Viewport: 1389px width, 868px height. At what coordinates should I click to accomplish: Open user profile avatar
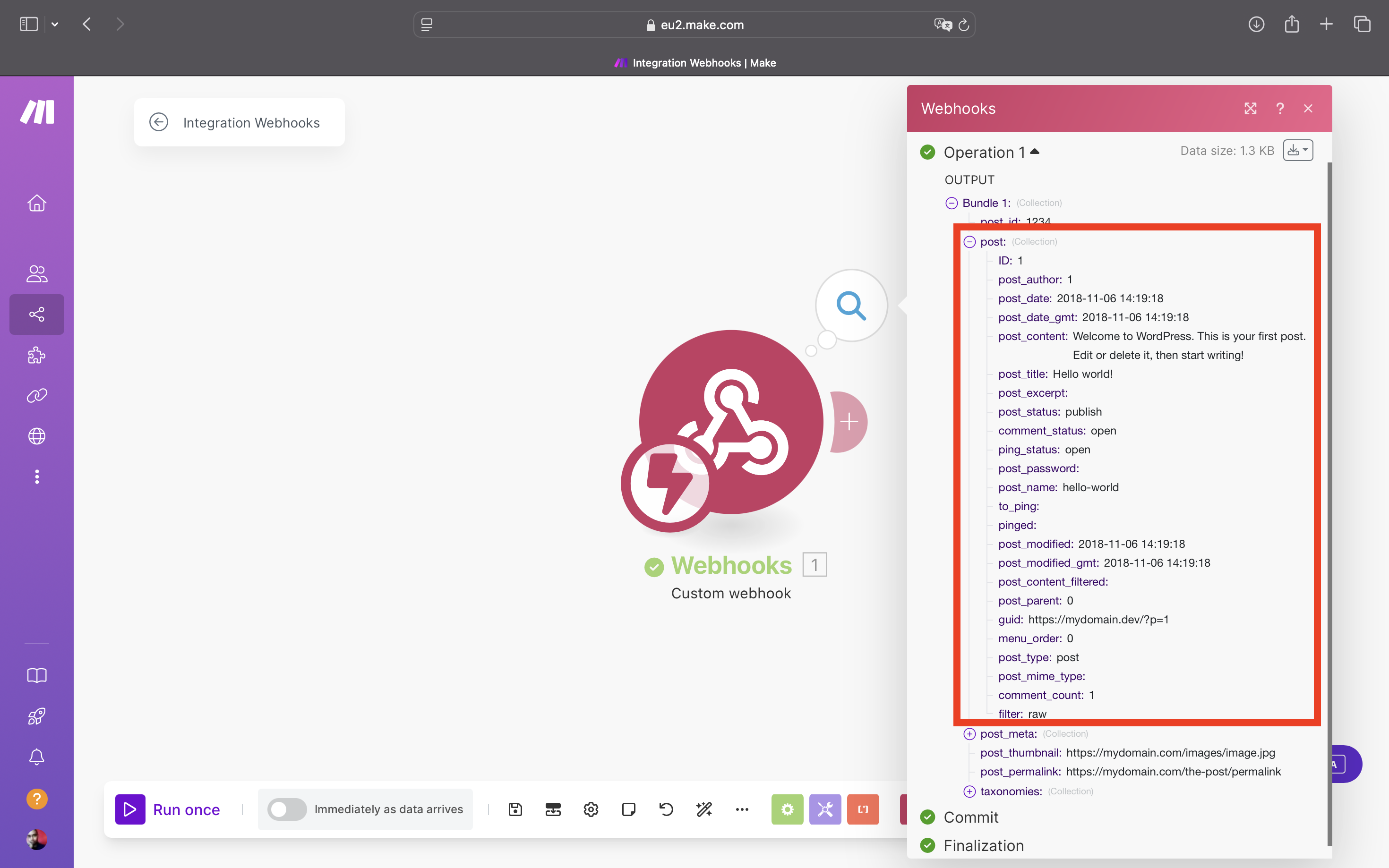(x=37, y=839)
